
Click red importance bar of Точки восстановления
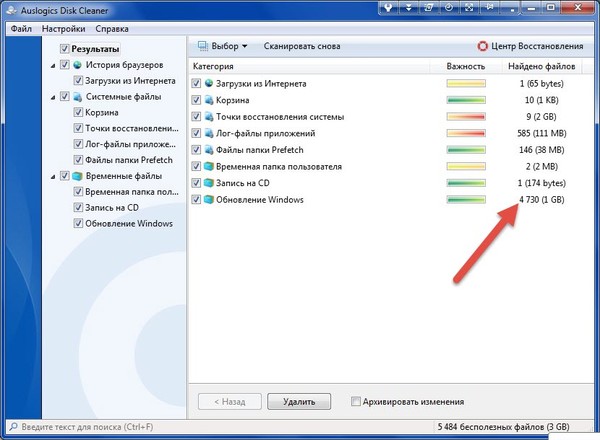[x=466, y=117]
